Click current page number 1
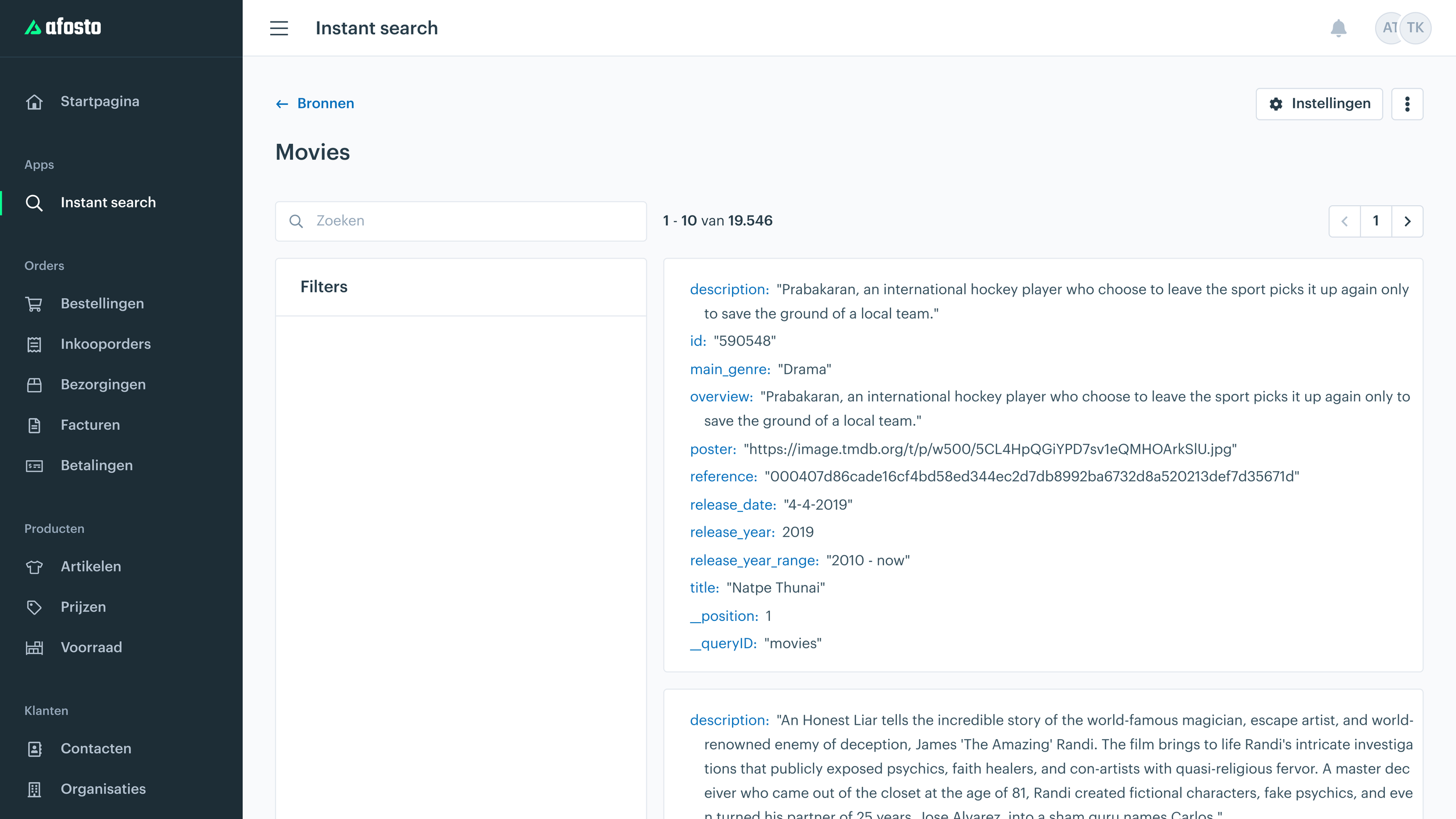The height and width of the screenshot is (819, 1456). point(1376,221)
